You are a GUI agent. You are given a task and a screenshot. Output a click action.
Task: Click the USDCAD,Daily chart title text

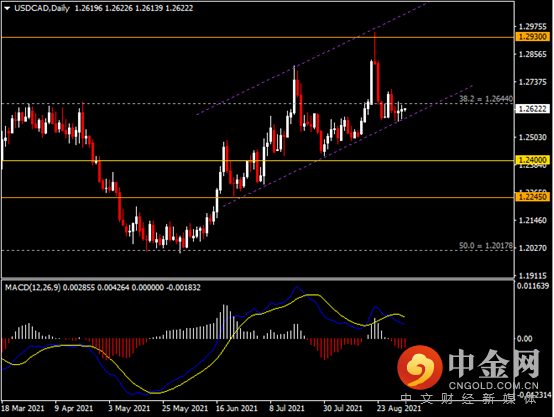pos(42,8)
